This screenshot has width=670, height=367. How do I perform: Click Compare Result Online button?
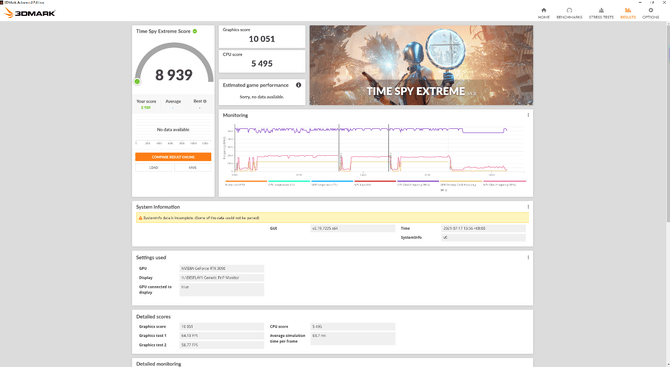pos(173,157)
